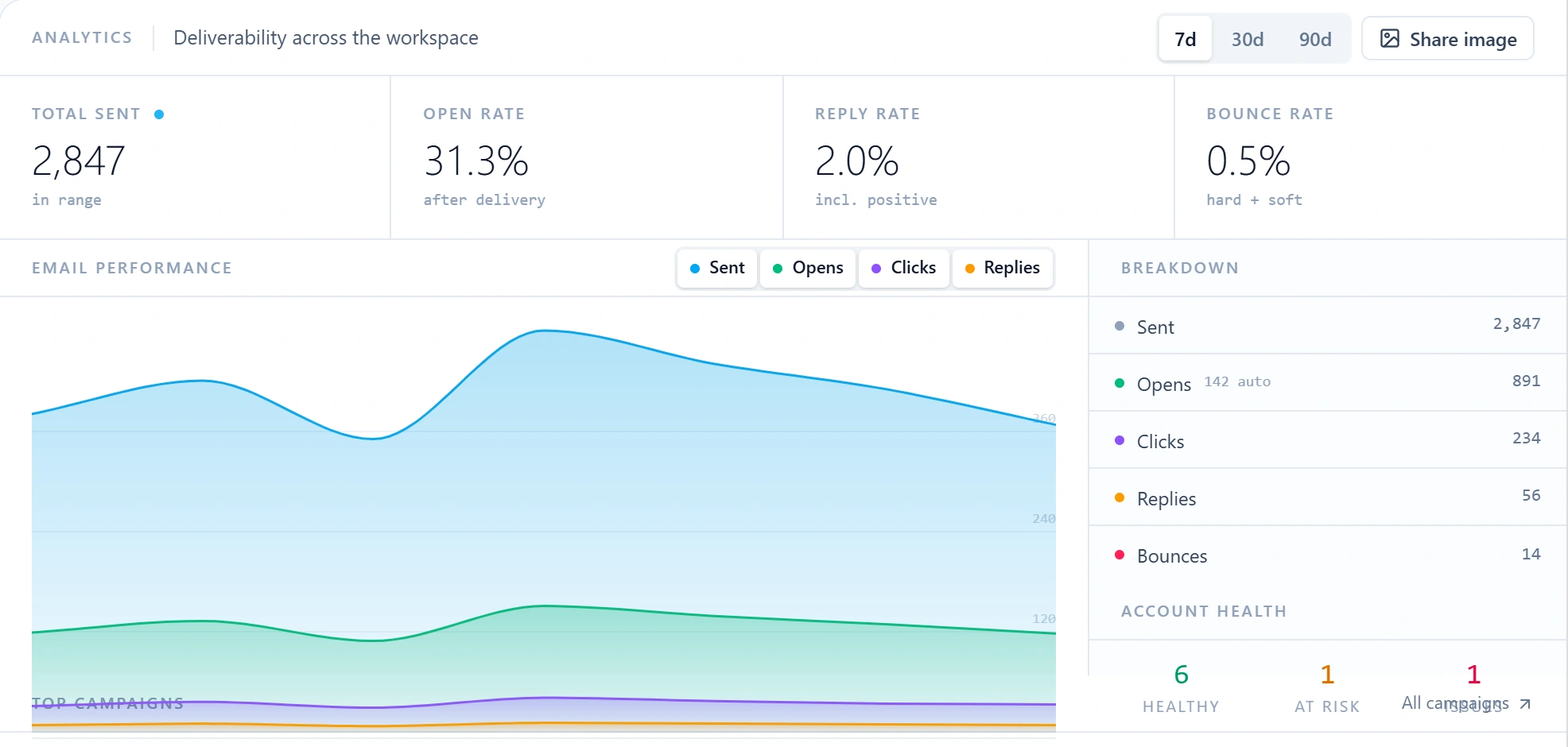Click the Account Health section heading

coord(1204,611)
